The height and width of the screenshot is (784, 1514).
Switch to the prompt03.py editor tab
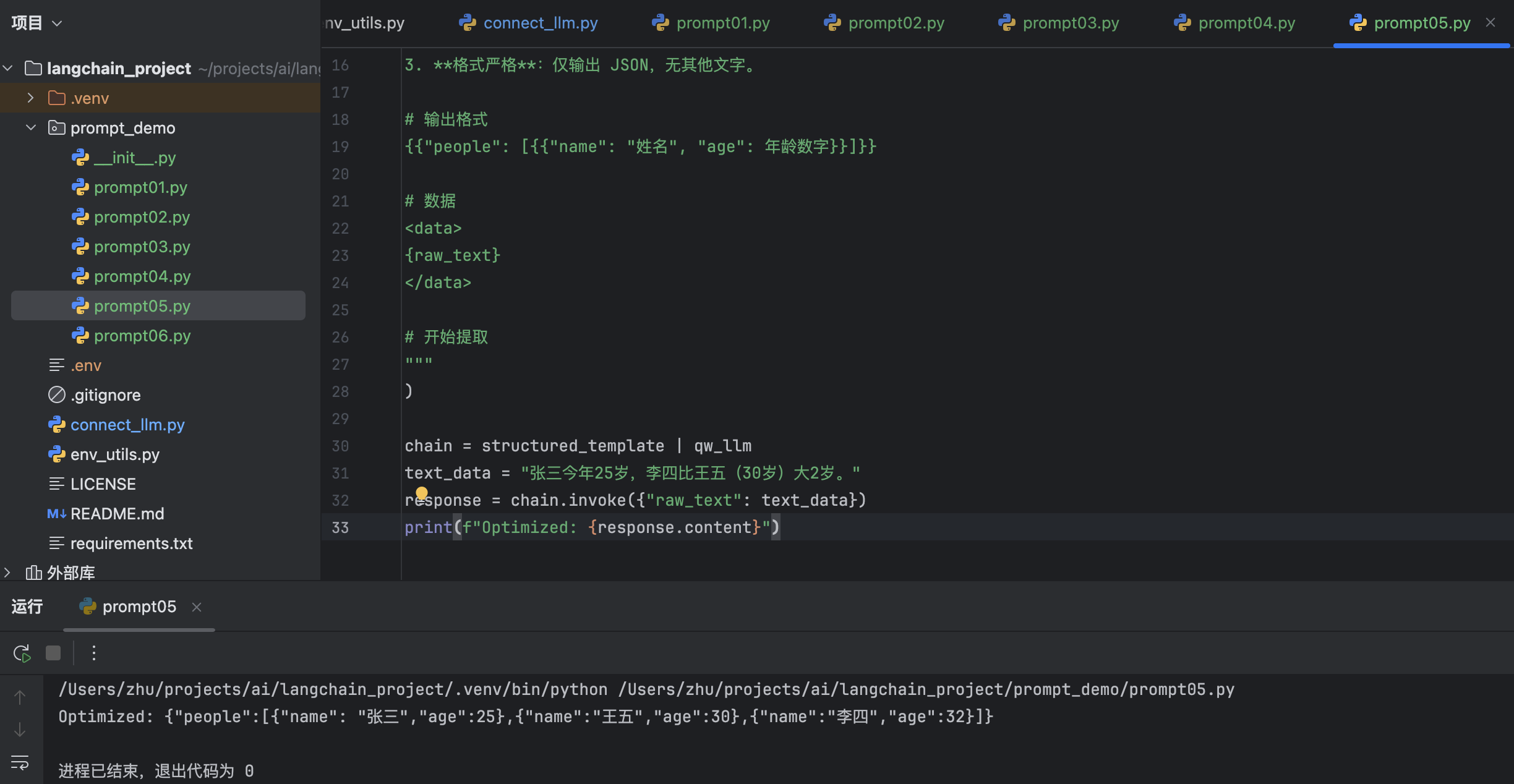tap(1069, 23)
